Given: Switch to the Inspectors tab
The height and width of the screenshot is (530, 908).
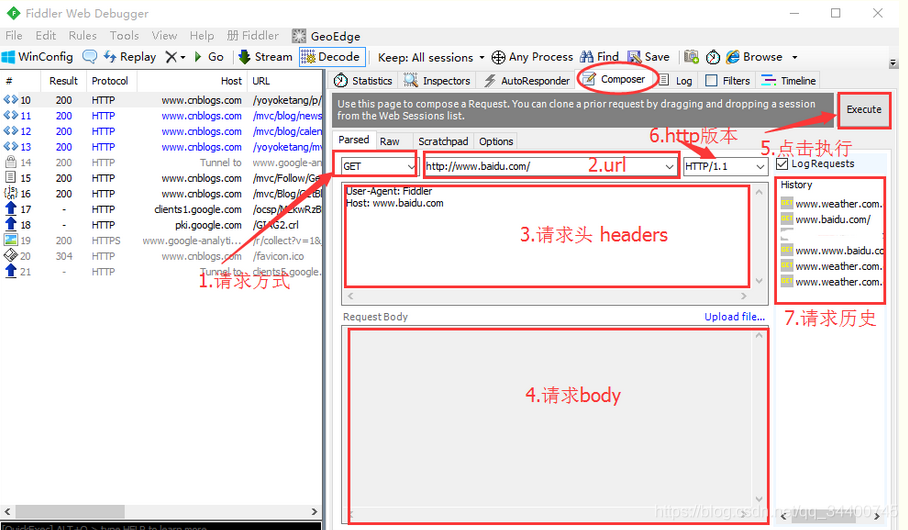Looking at the screenshot, I should coord(437,81).
